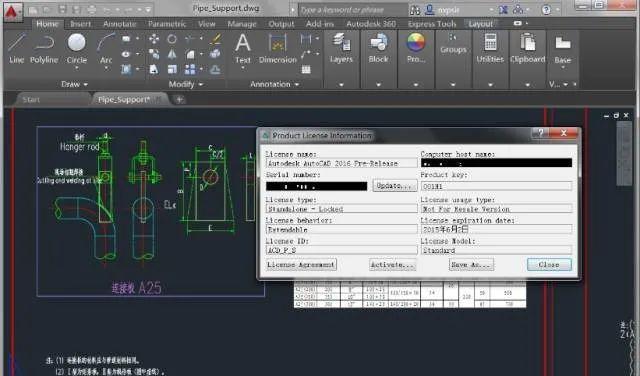This screenshot has width=640, height=376.
Task: Select the Circle tool
Action: (77, 49)
